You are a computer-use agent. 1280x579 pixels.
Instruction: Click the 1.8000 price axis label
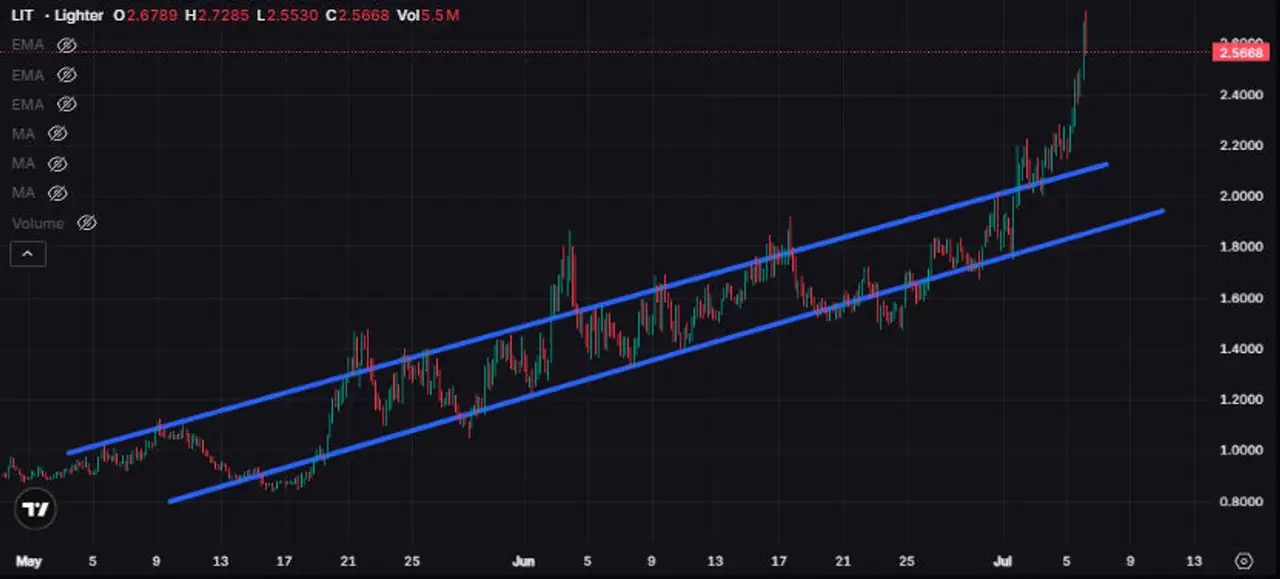1239,247
